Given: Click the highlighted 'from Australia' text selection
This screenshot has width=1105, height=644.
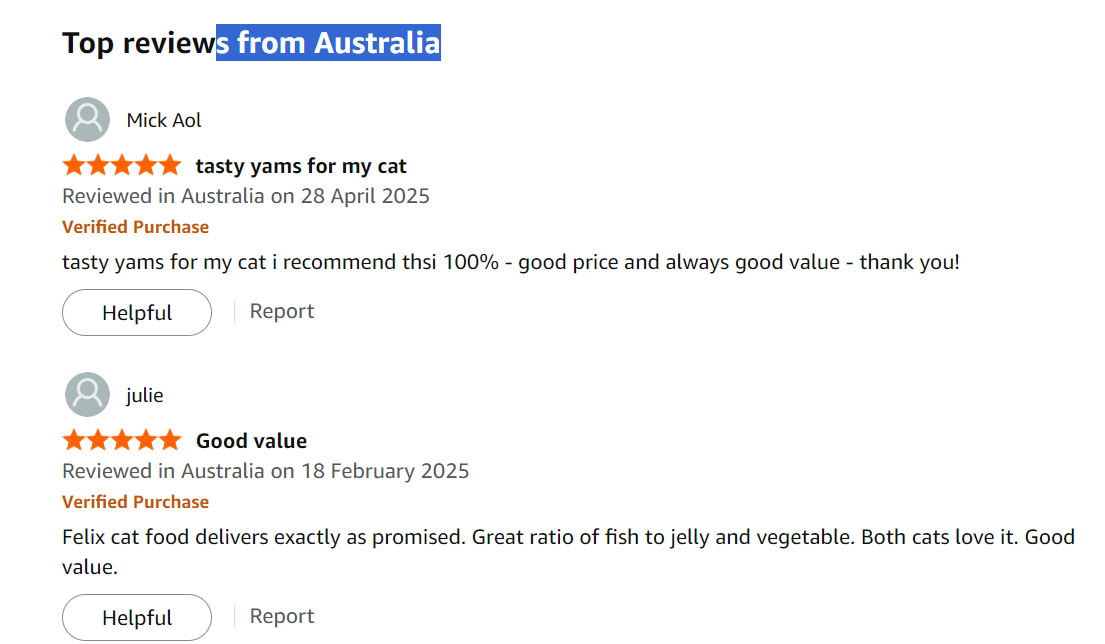Looking at the screenshot, I should (329, 43).
